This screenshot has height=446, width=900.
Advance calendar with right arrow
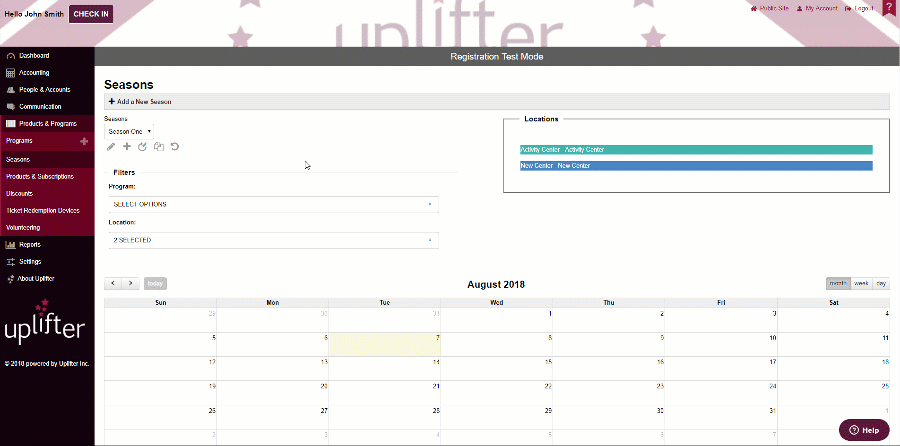tap(130, 284)
